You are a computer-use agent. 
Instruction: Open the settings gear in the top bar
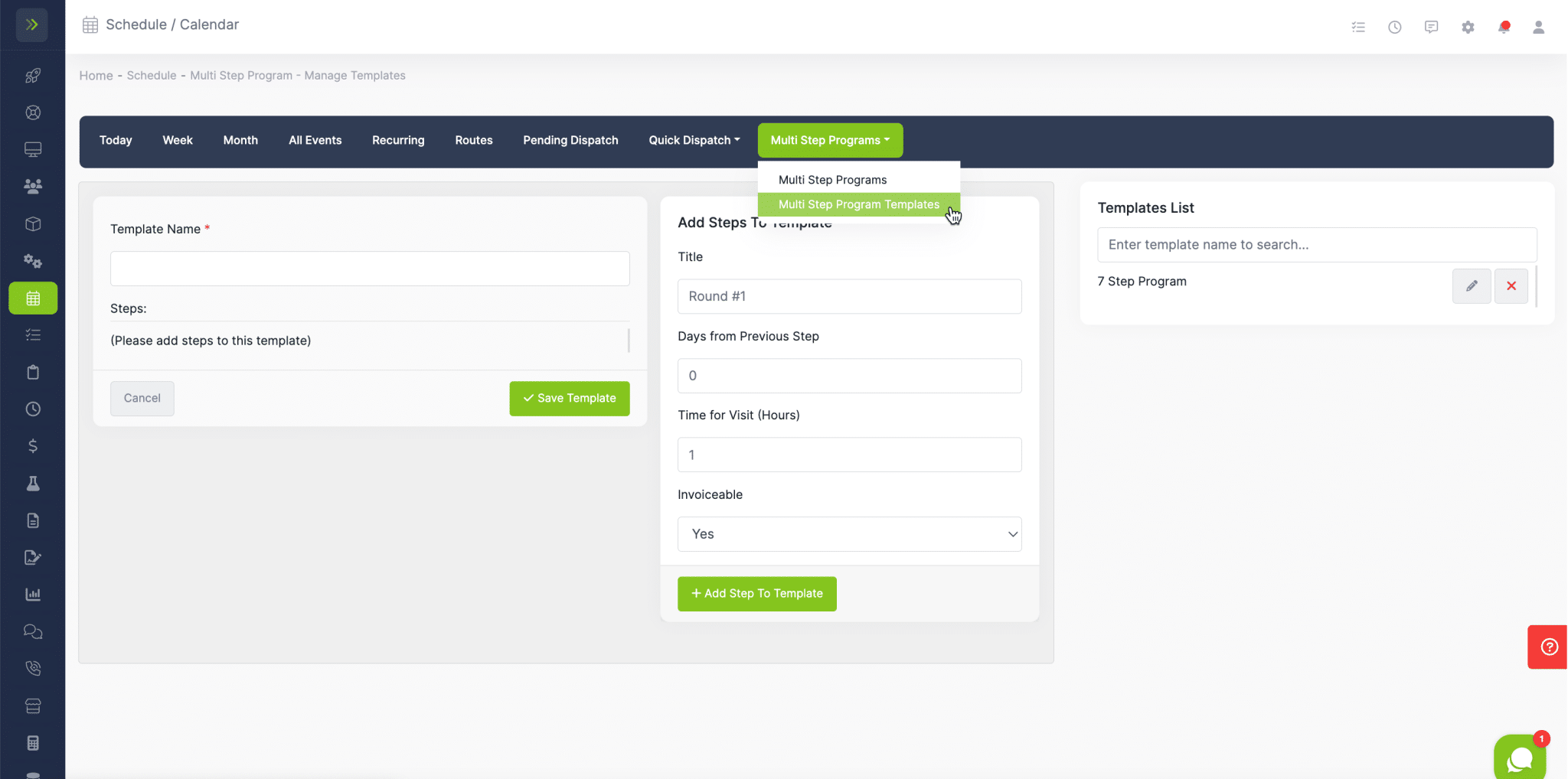click(x=1468, y=27)
